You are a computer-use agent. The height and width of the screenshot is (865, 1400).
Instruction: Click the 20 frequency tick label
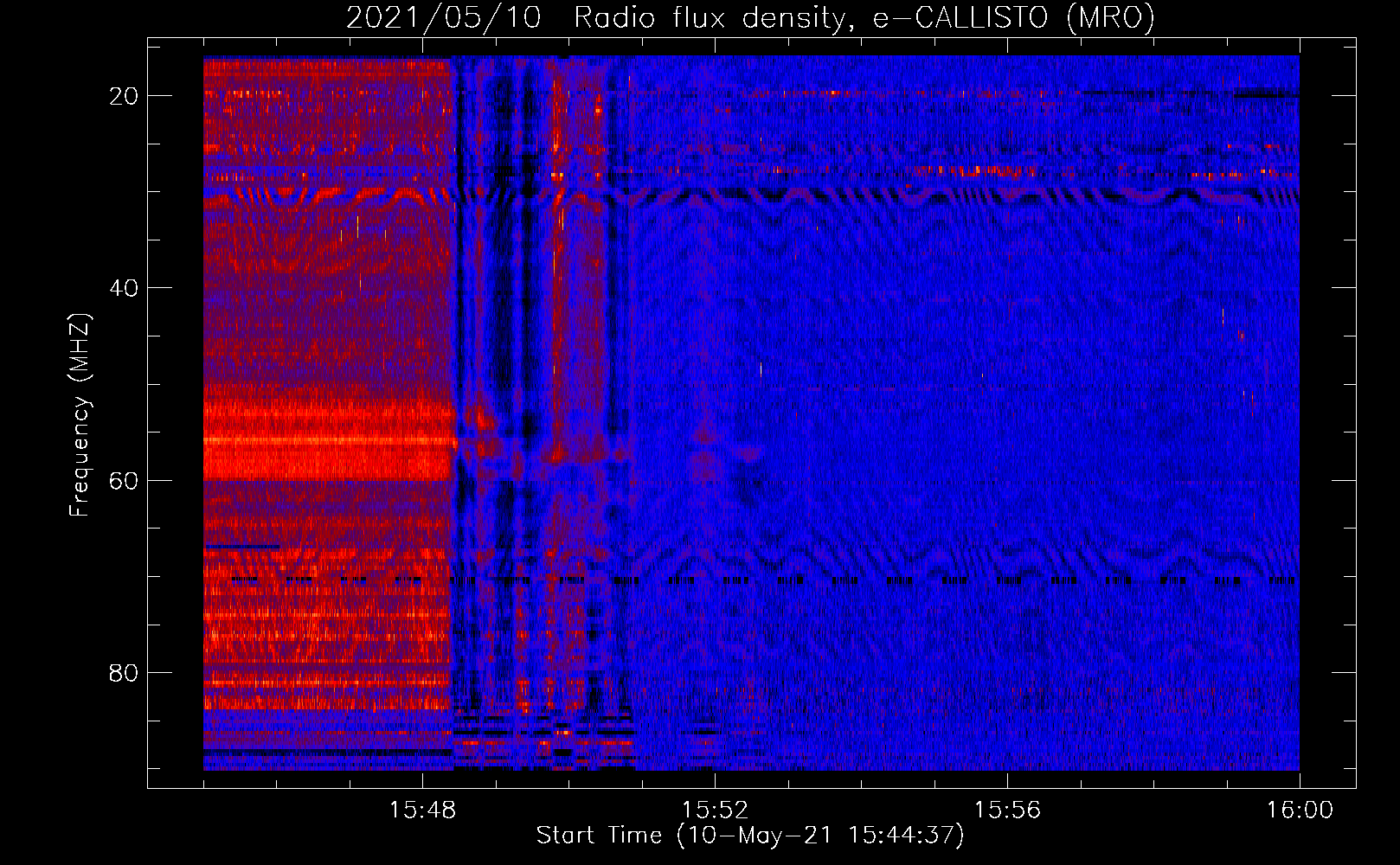pos(124,96)
